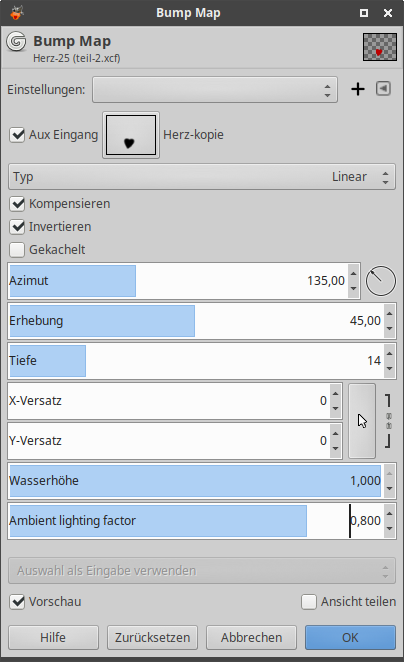Screen dimensions: 404x662
Task: Disable the Kompensieren option
Action: click(x=17, y=204)
